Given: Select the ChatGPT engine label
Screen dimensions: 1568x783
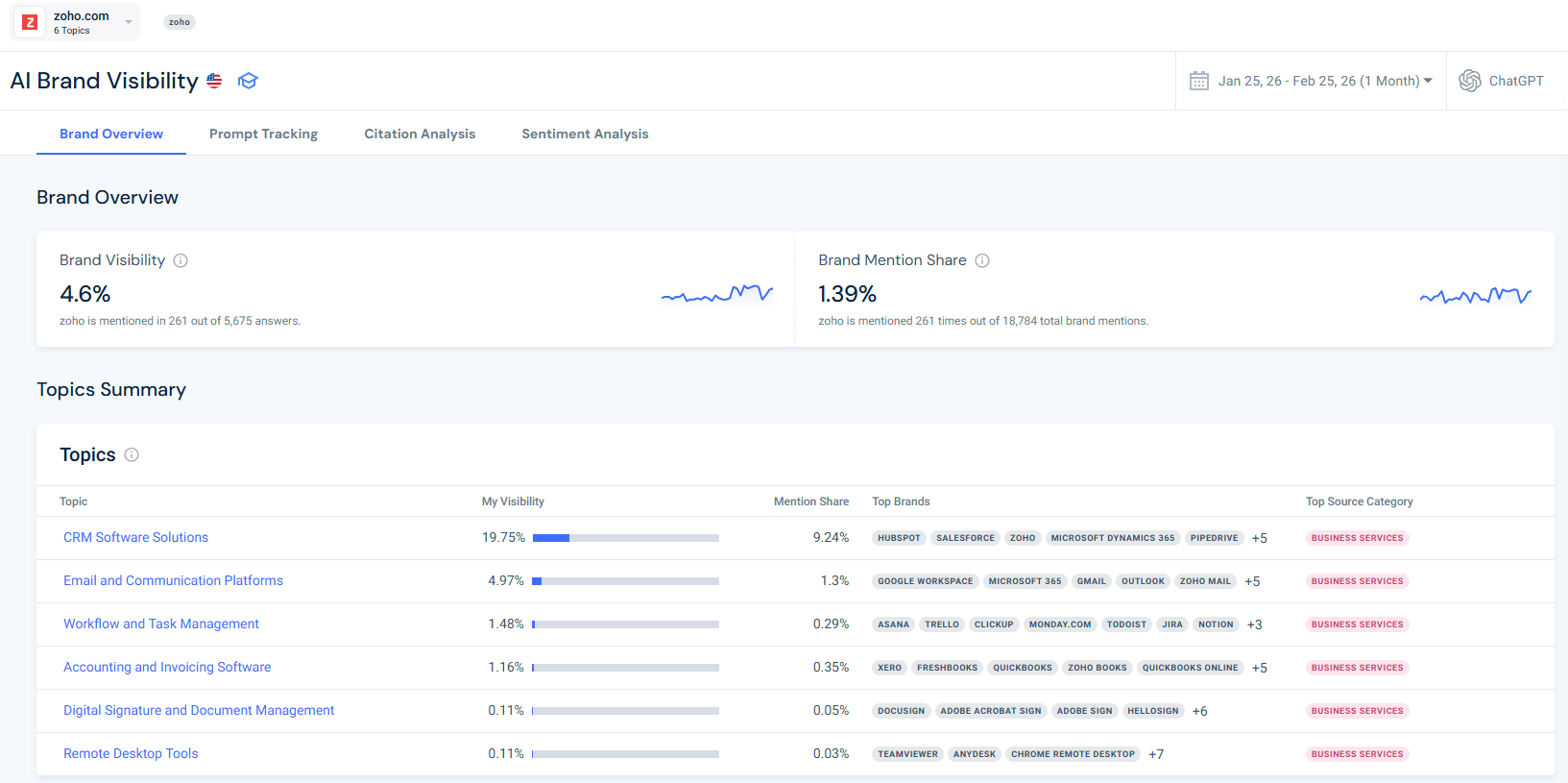Looking at the screenshot, I should pos(1516,81).
